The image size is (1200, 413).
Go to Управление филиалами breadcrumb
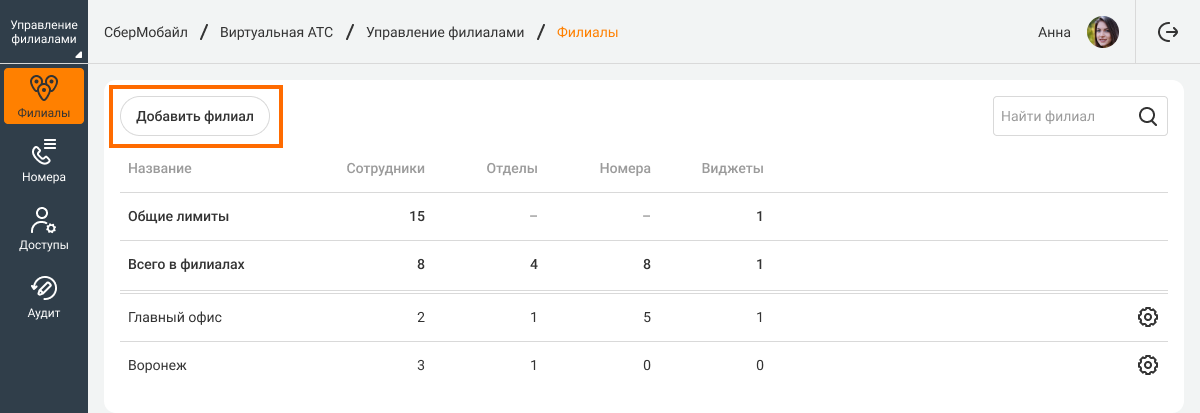pos(445,32)
